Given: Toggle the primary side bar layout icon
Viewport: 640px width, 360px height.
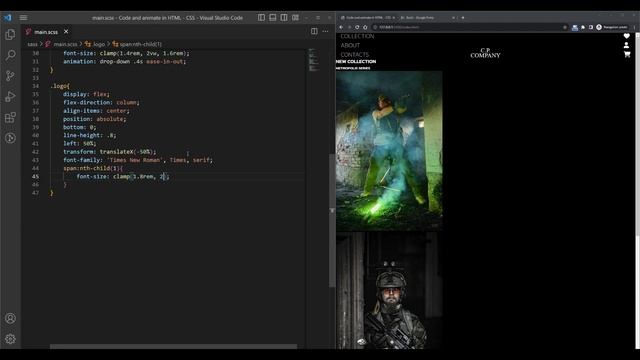Looking at the screenshot, I should 261,18.
